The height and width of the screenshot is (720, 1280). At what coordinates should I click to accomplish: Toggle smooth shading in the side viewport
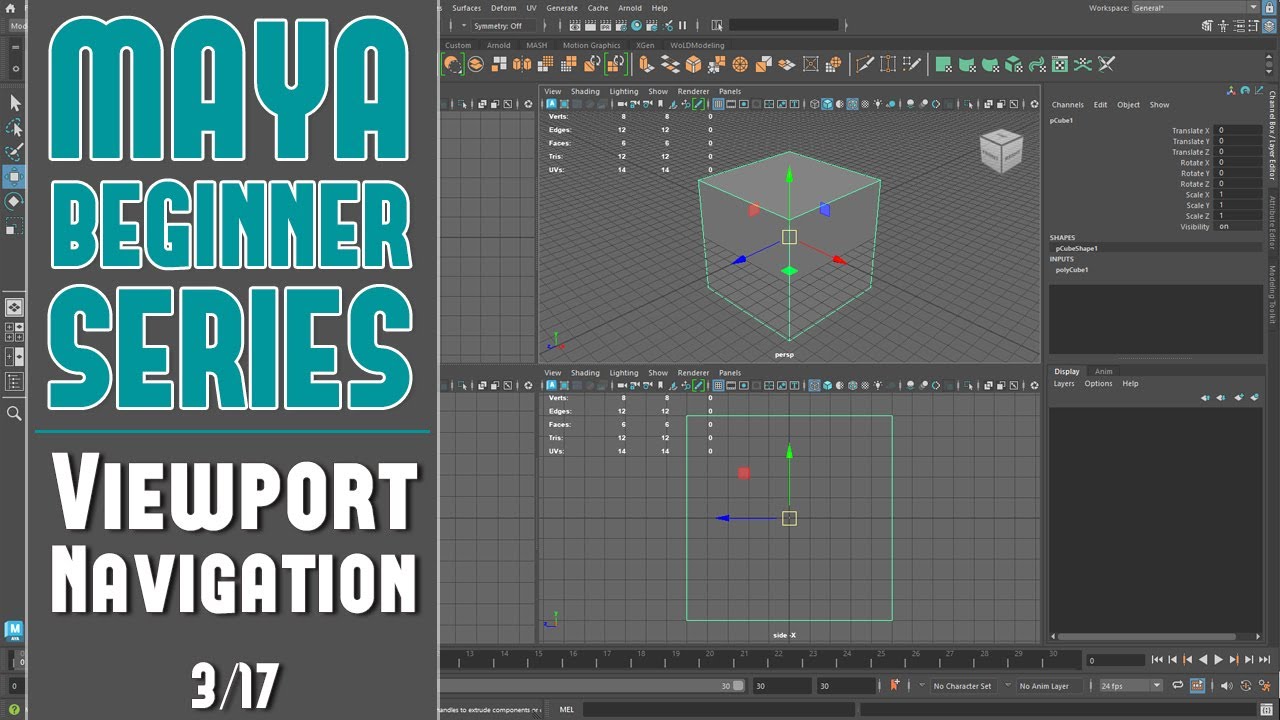click(x=827, y=386)
